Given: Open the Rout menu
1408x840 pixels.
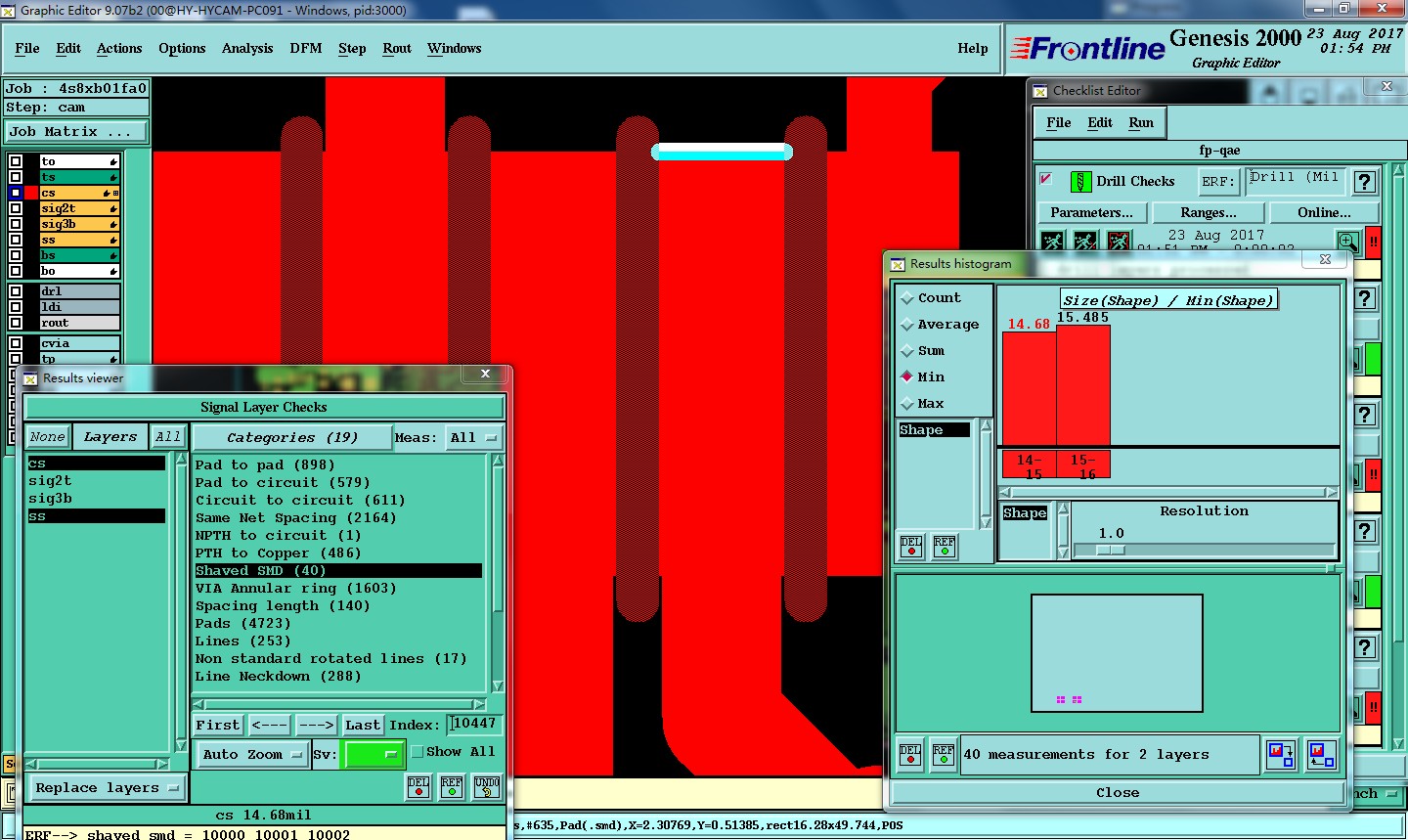Looking at the screenshot, I should pyautogui.click(x=397, y=48).
